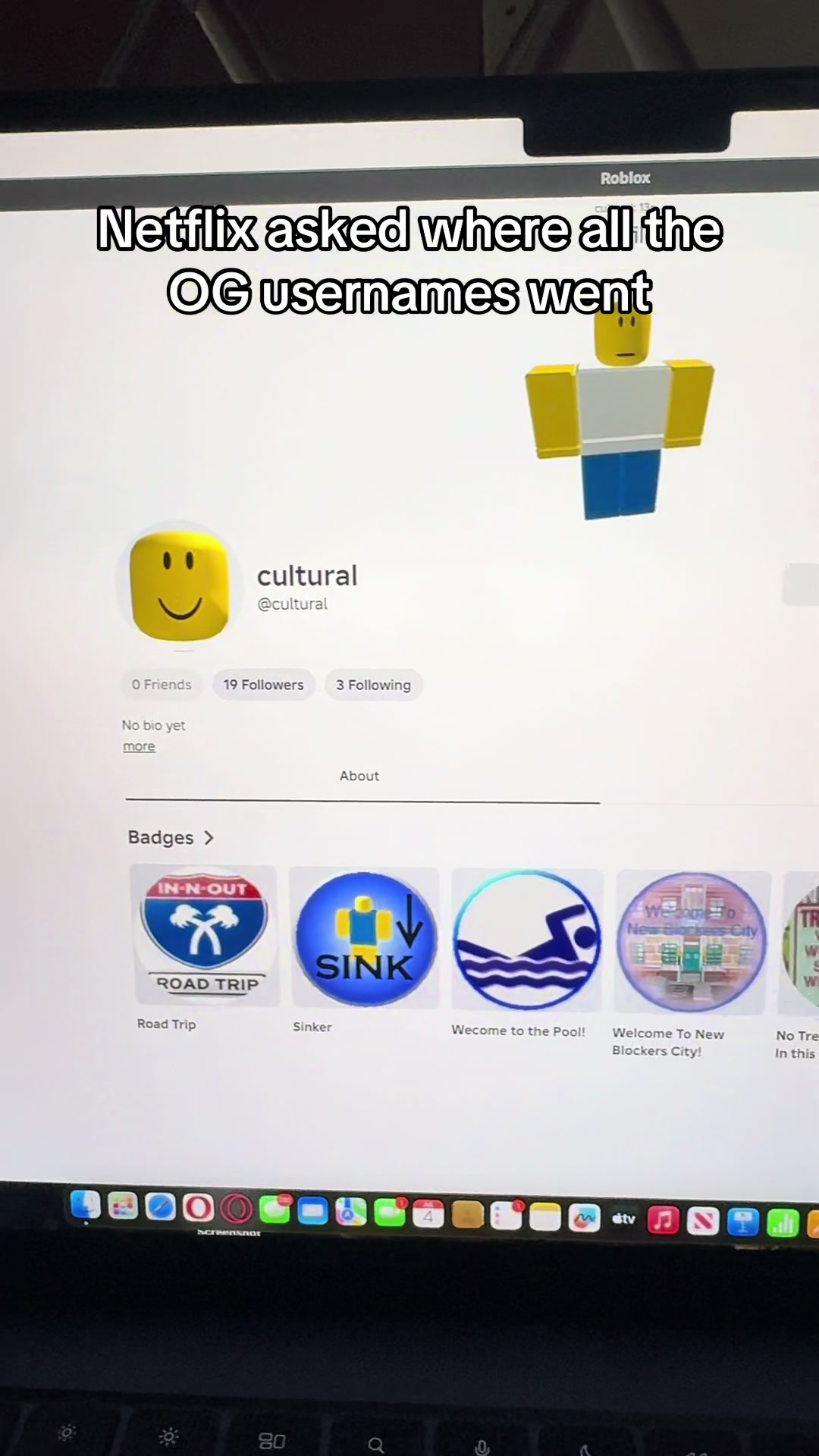Open Numbers from the dock
This screenshot has height=1456, width=819.
pyautogui.click(x=783, y=1222)
